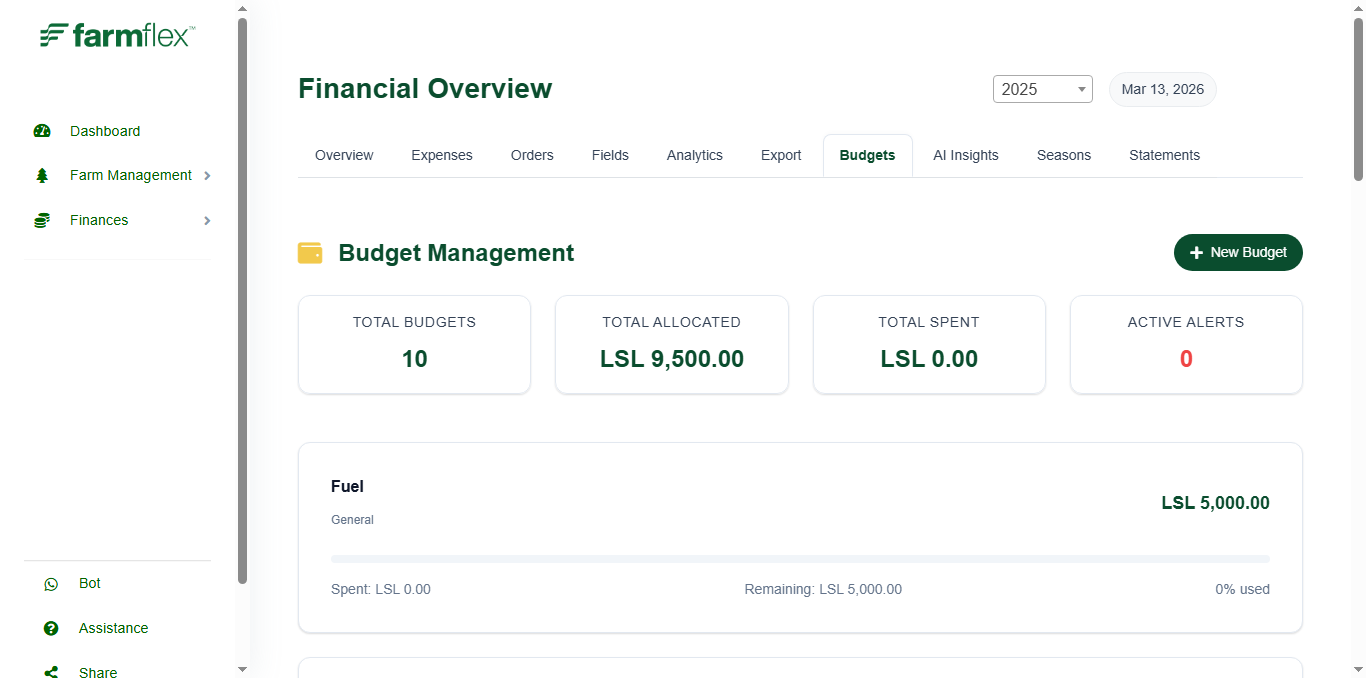
Task: Click the red '0' active alerts value
Action: 1186,359
